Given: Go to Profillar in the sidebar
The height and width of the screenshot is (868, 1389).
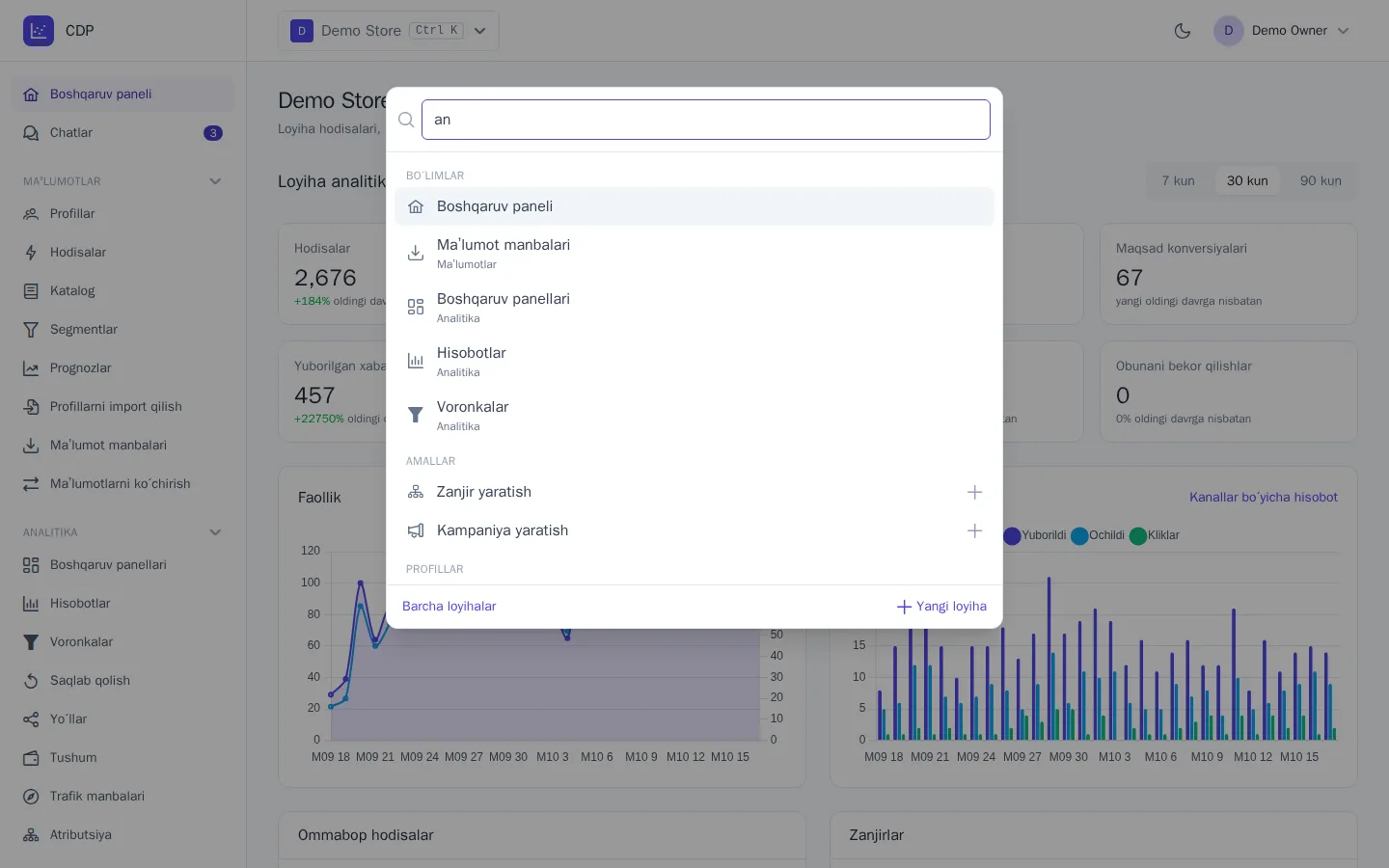Looking at the screenshot, I should pyautogui.click(x=123, y=214).
